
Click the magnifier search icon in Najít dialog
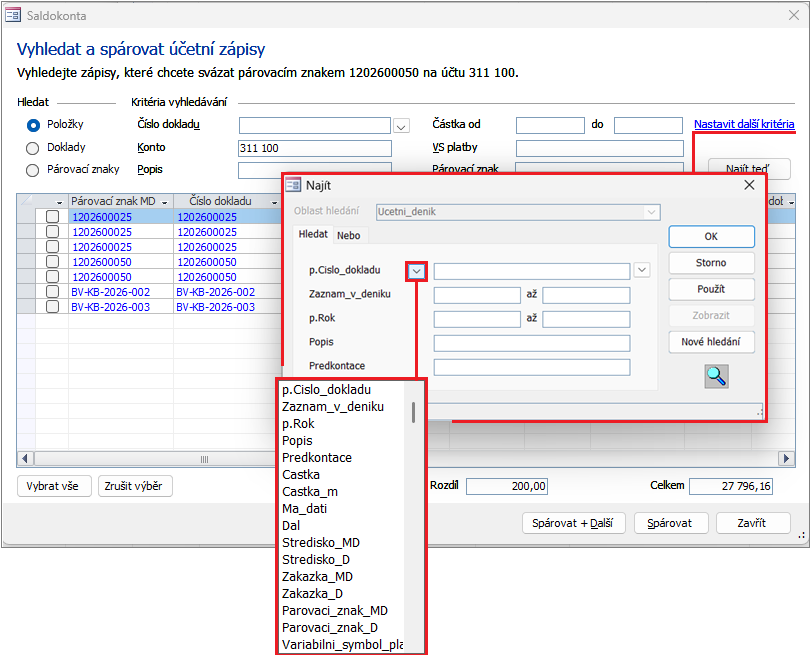point(716,376)
